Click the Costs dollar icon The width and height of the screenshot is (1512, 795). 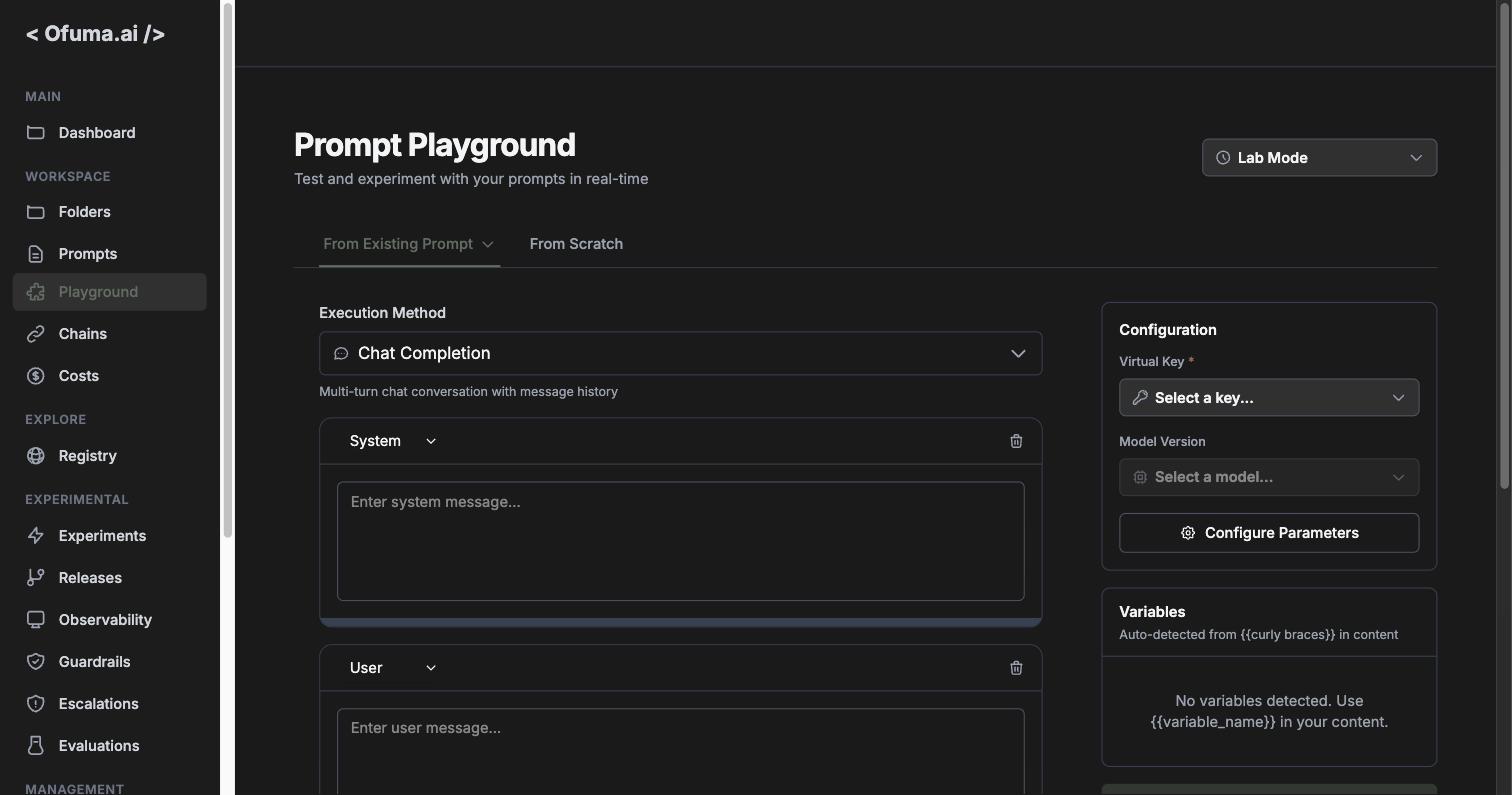pos(36,376)
